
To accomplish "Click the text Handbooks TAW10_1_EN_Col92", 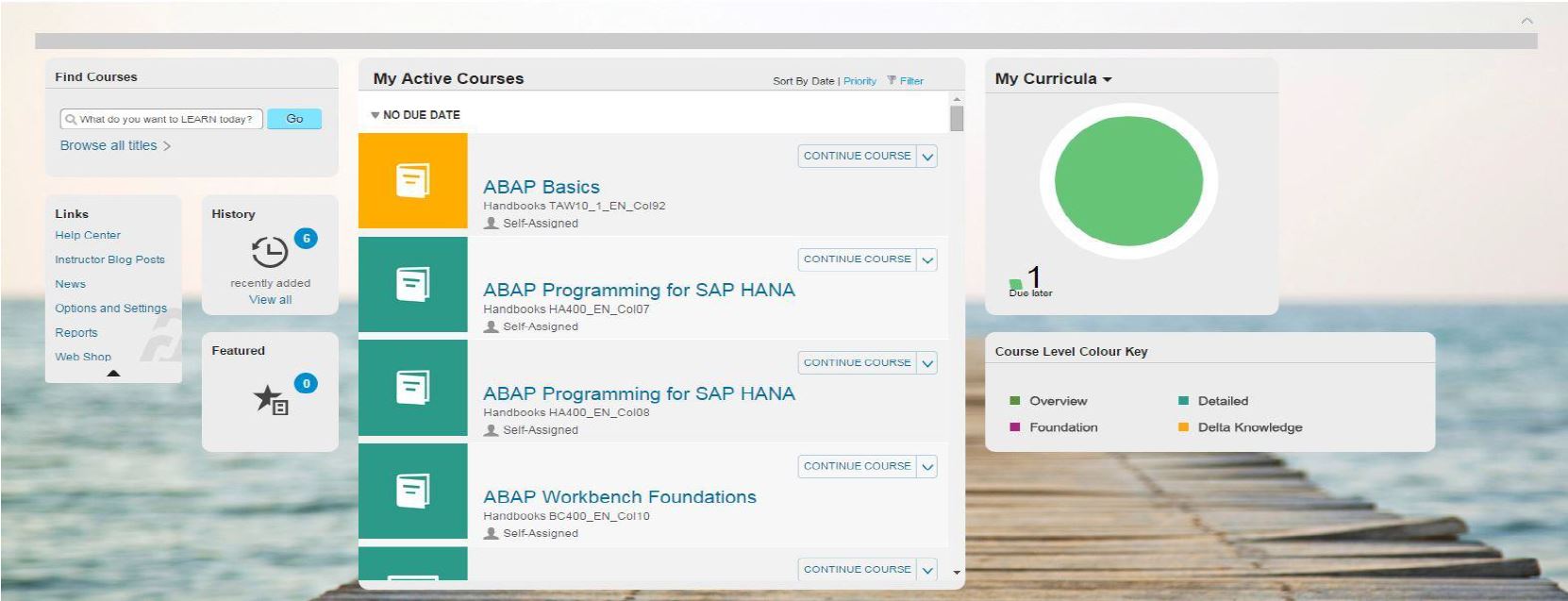I will point(575,206).
